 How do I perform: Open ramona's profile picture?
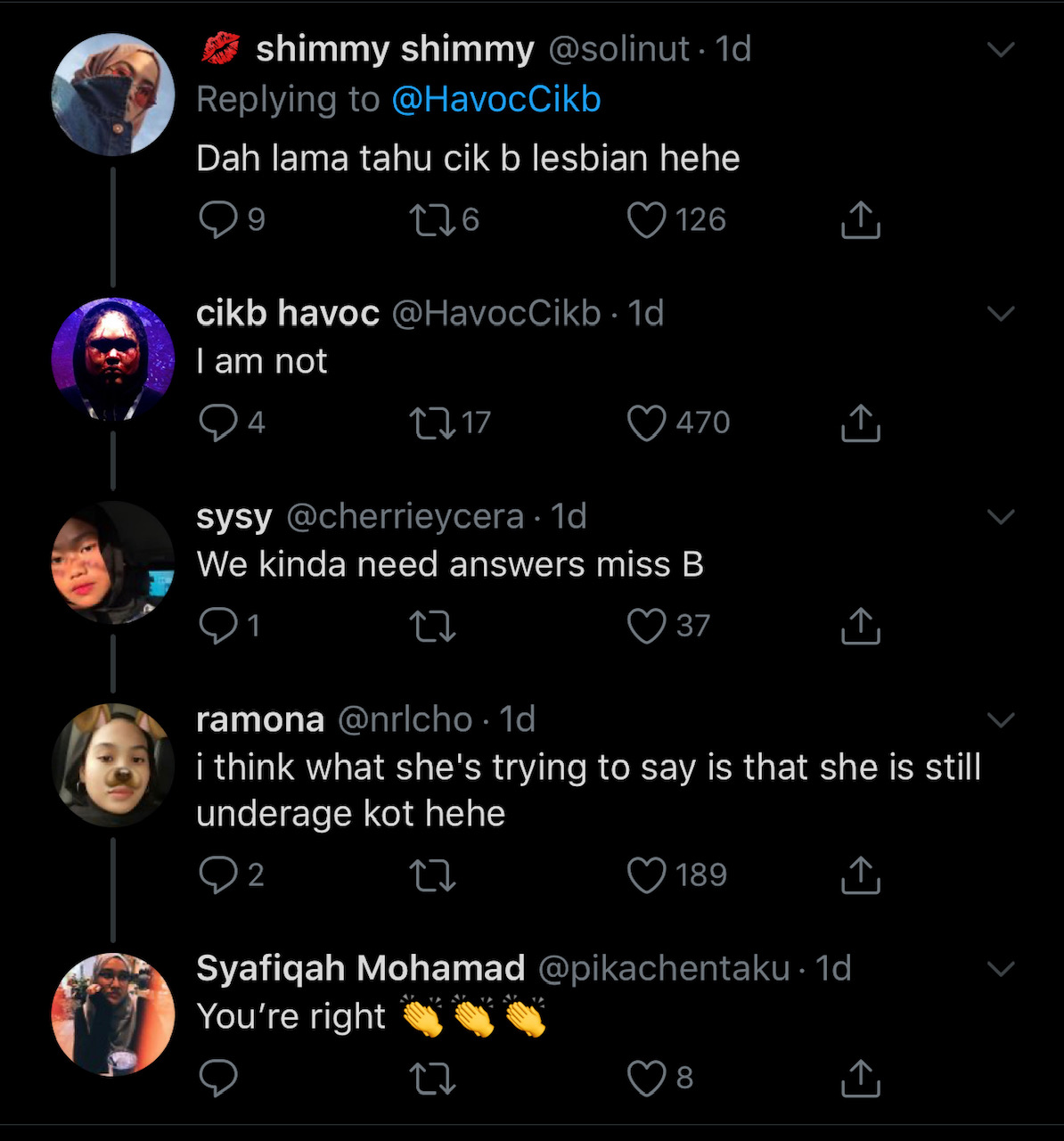[113, 765]
